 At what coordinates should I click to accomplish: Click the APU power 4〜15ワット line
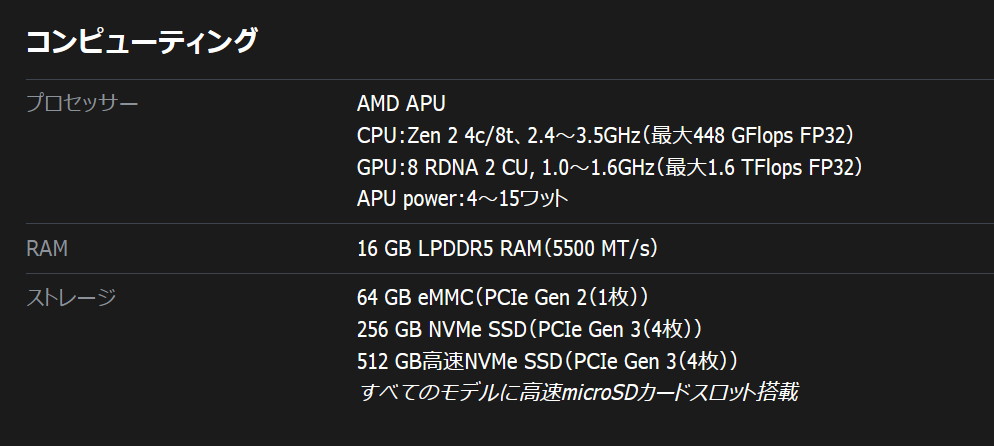pos(462,199)
